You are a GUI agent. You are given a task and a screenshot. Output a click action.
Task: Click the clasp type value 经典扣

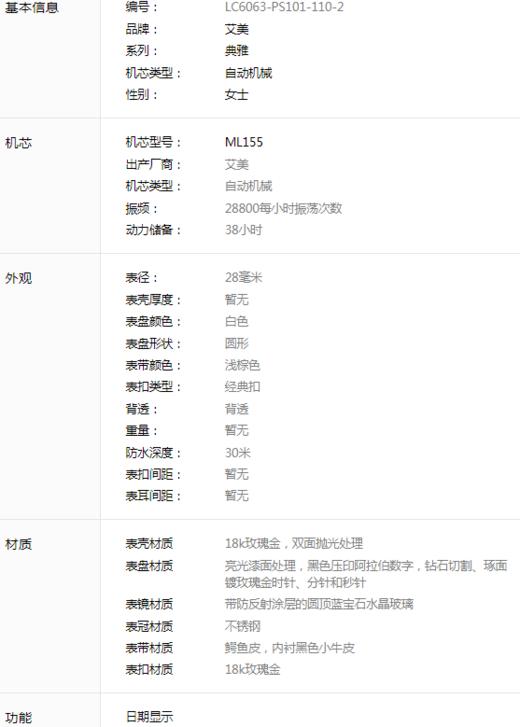tap(242, 386)
